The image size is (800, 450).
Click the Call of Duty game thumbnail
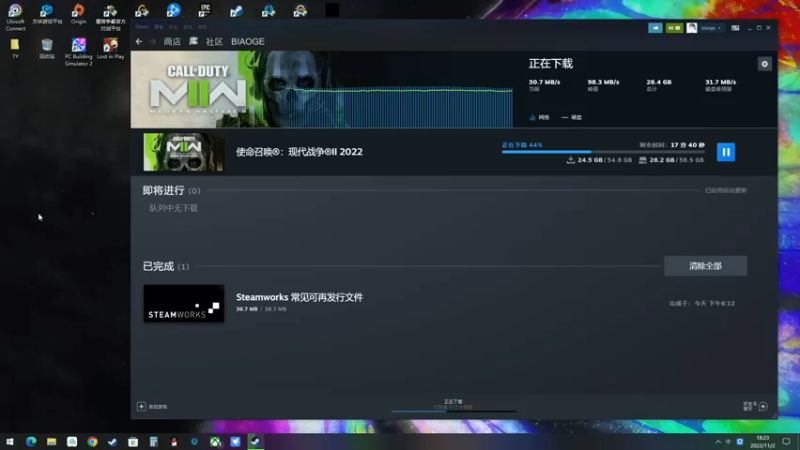pyautogui.click(x=183, y=152)
